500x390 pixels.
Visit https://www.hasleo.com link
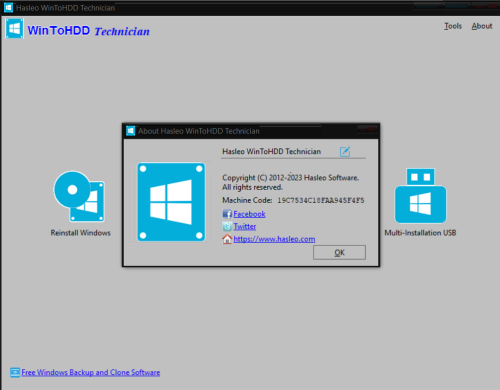(x=274, y=239)
